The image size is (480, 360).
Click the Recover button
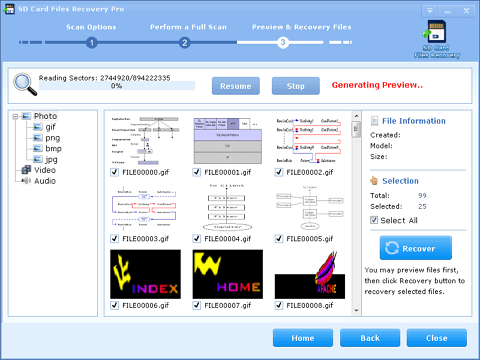(x=416, y=248)
